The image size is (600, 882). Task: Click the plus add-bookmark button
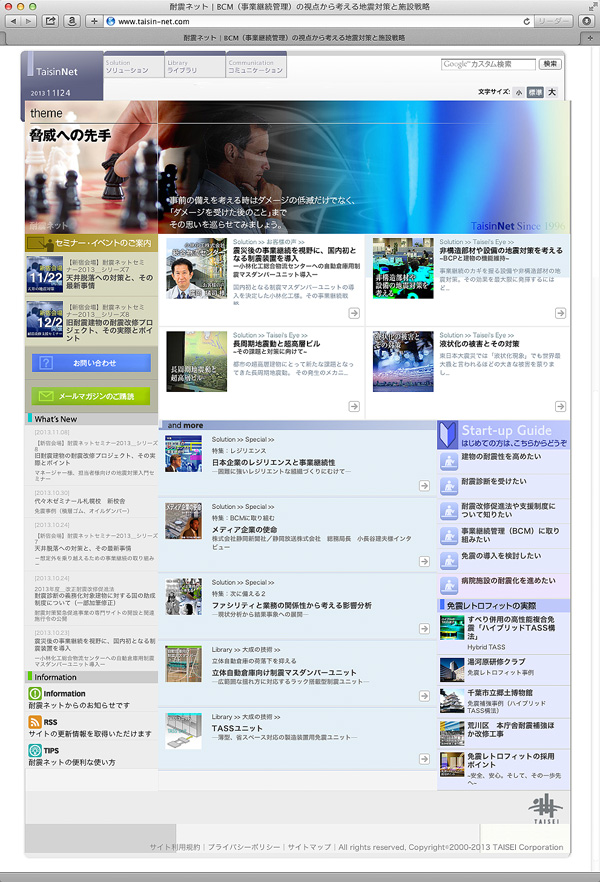94,21
